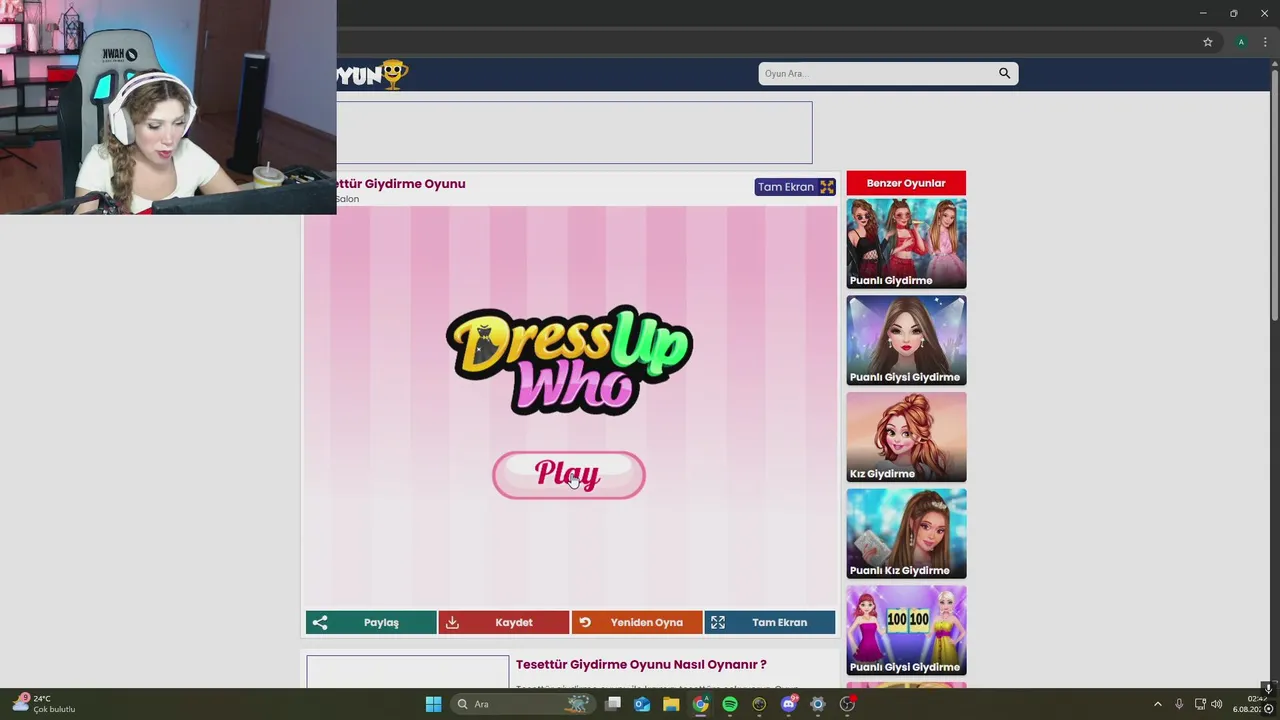Open the Chrome profile avatar
Screen dimensions: 1280x720
1241,42
